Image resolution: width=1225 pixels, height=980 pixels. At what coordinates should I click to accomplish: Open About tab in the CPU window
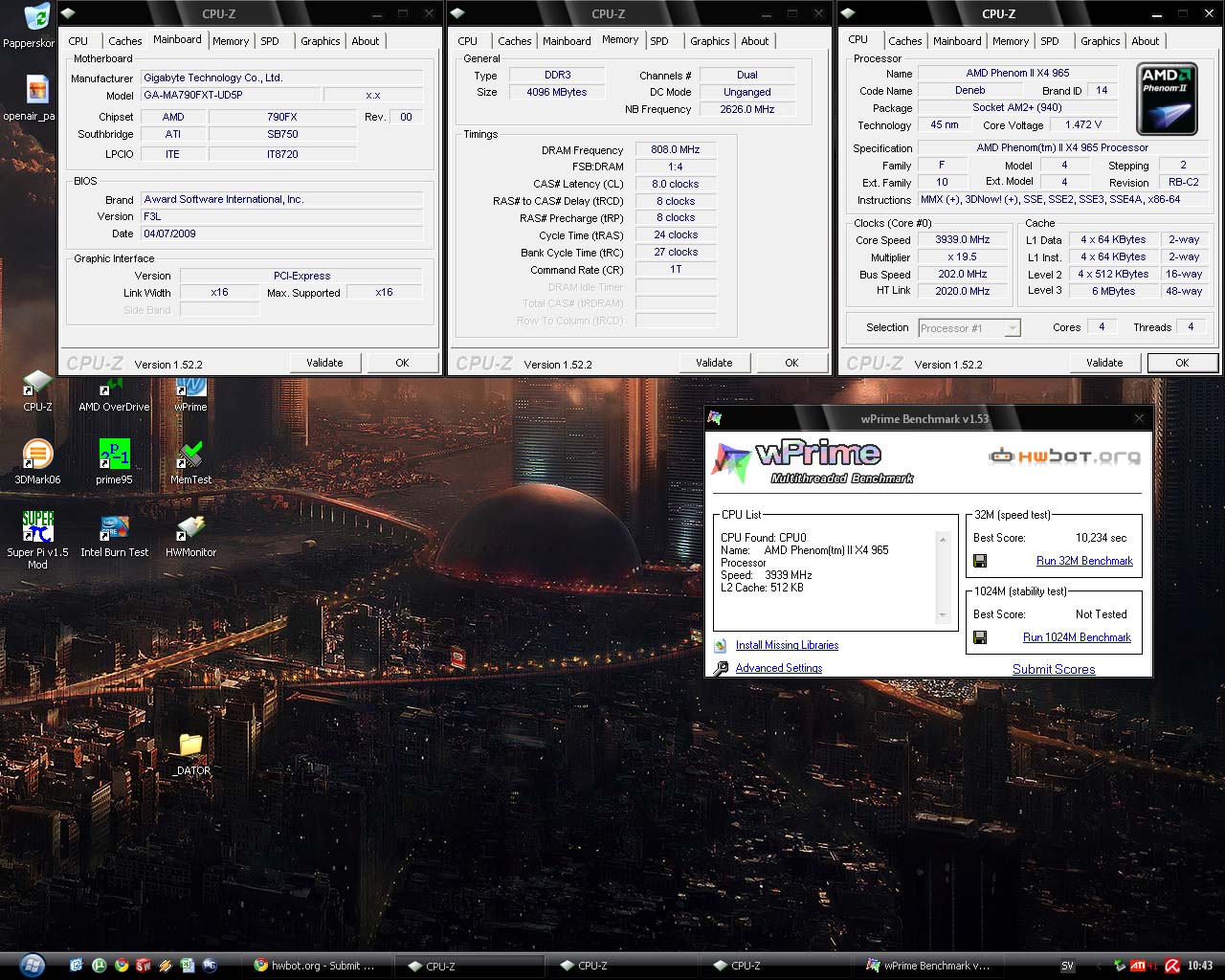(x=1146, y=41)
